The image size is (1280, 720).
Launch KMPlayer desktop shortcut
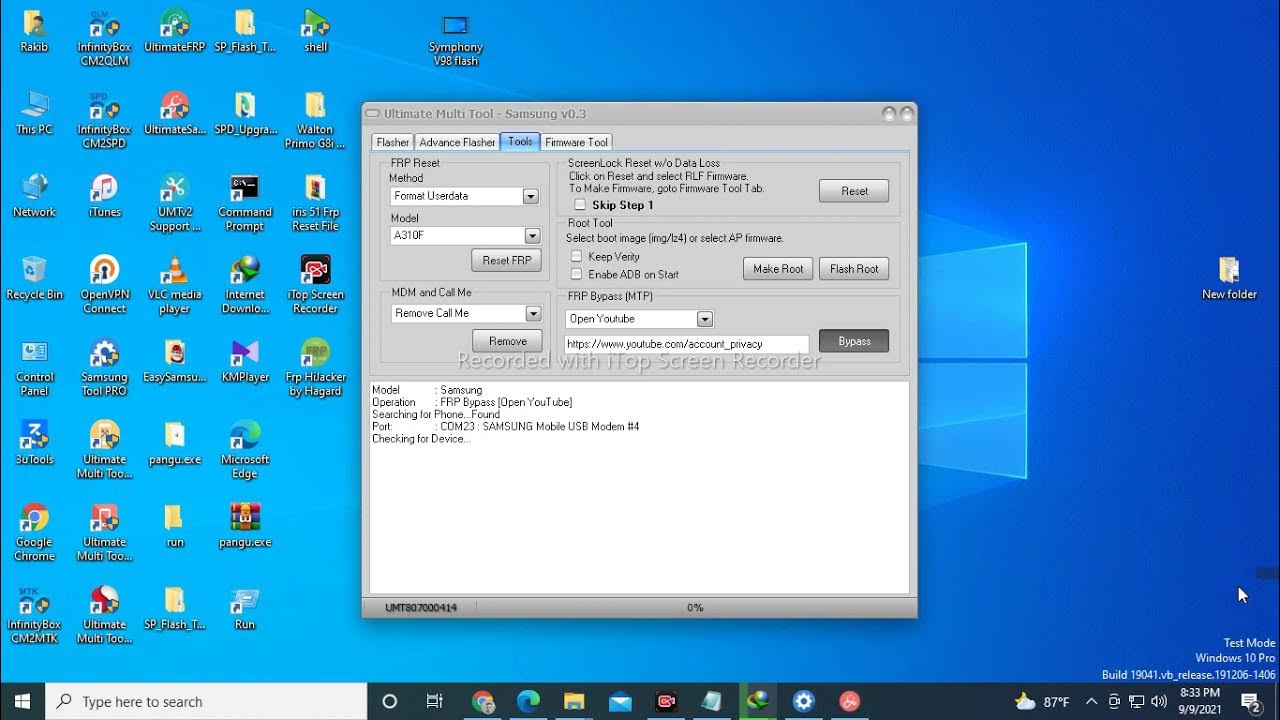click(x=245, y=362)
